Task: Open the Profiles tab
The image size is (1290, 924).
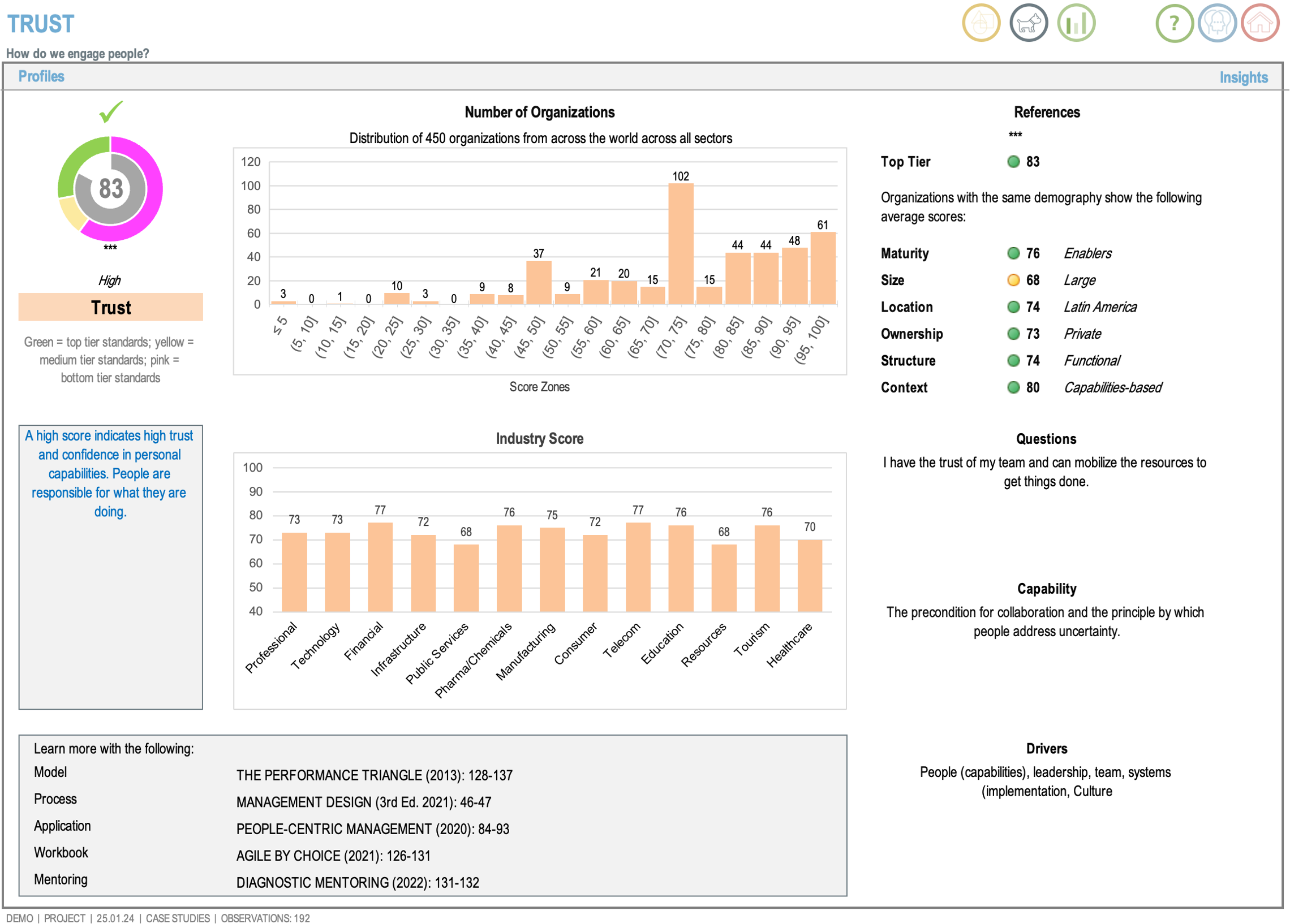Action: point(41,77)
